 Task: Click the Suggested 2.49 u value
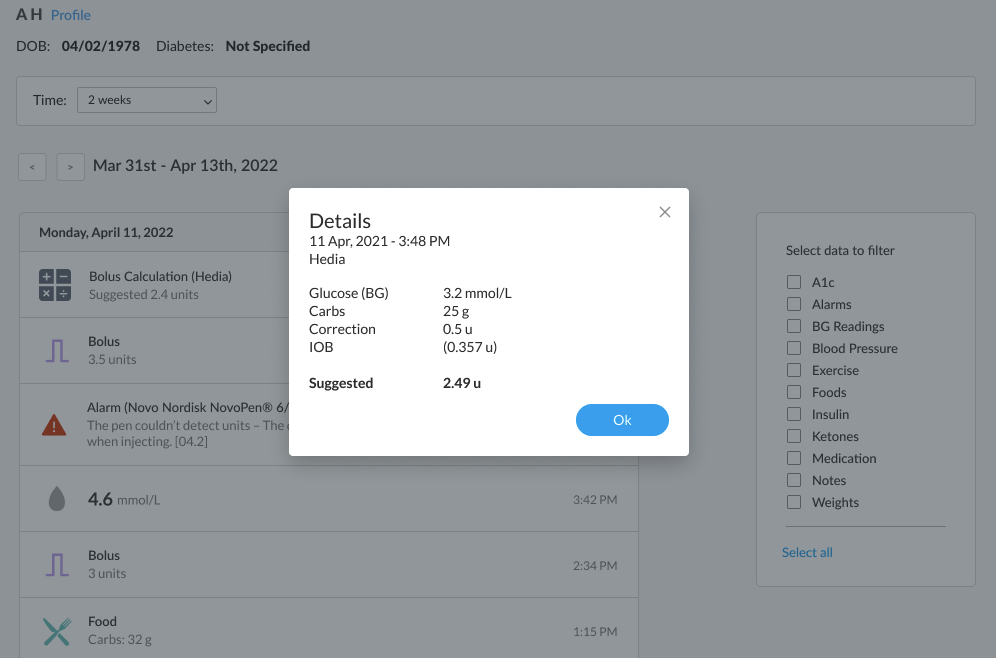462,383
